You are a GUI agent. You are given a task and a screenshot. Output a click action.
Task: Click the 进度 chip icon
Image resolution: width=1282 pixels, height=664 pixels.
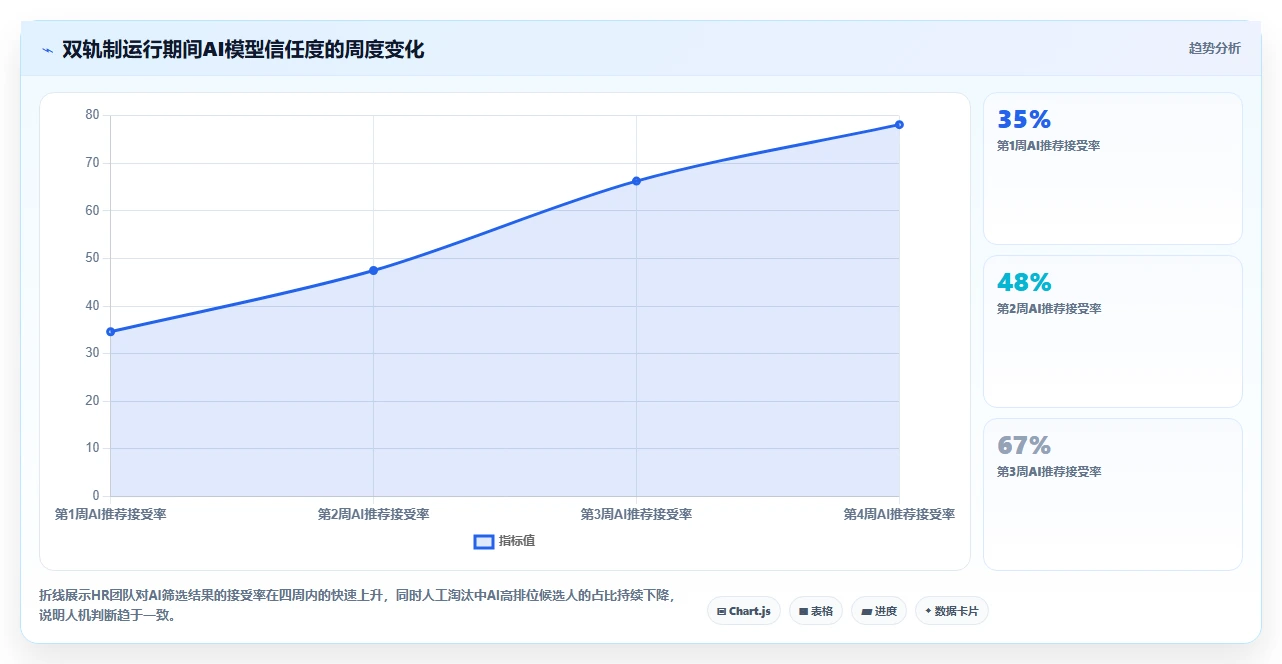[x=866, y=611]
